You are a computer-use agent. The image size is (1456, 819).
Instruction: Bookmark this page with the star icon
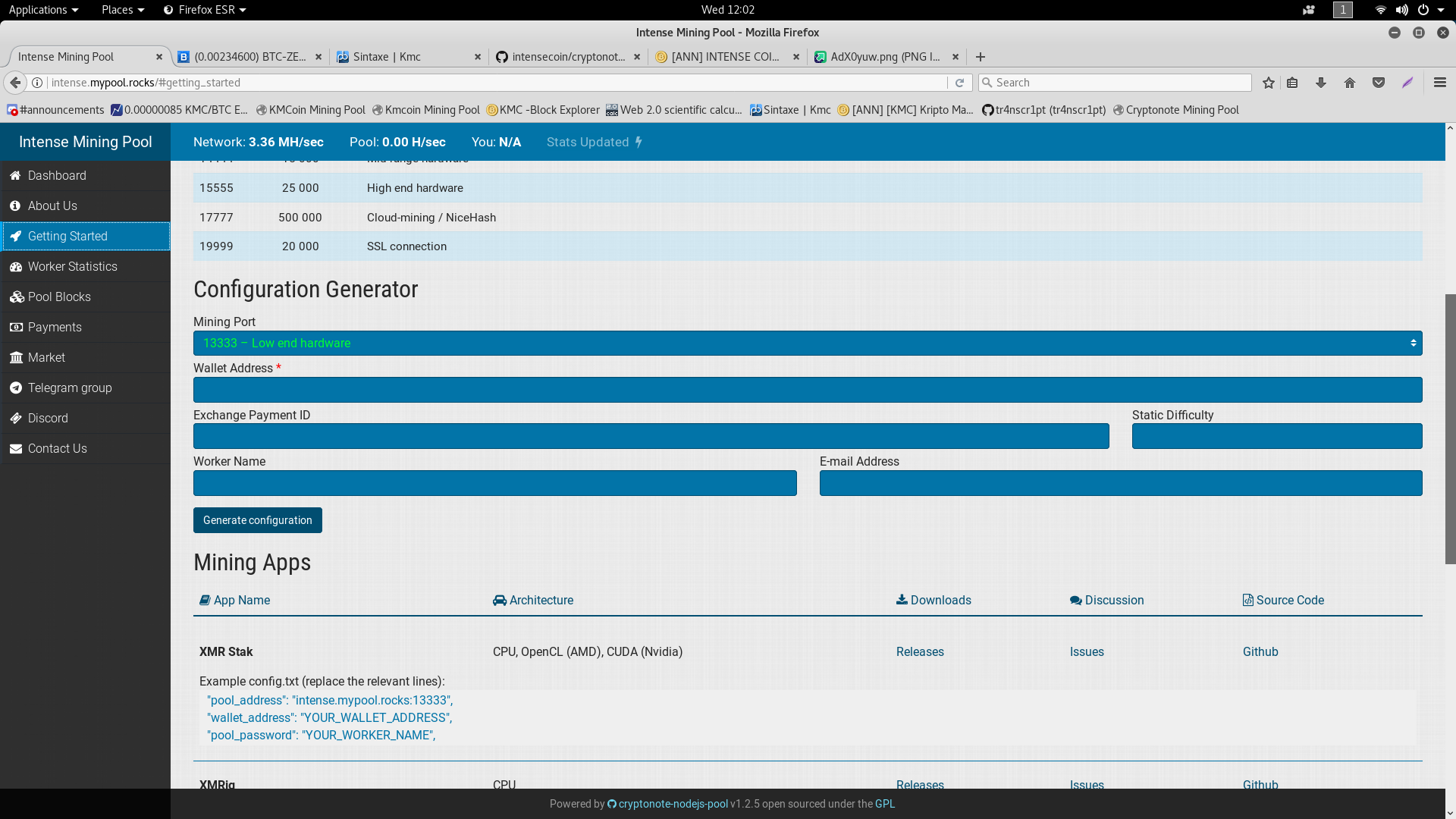click(x=1269, y=83)
